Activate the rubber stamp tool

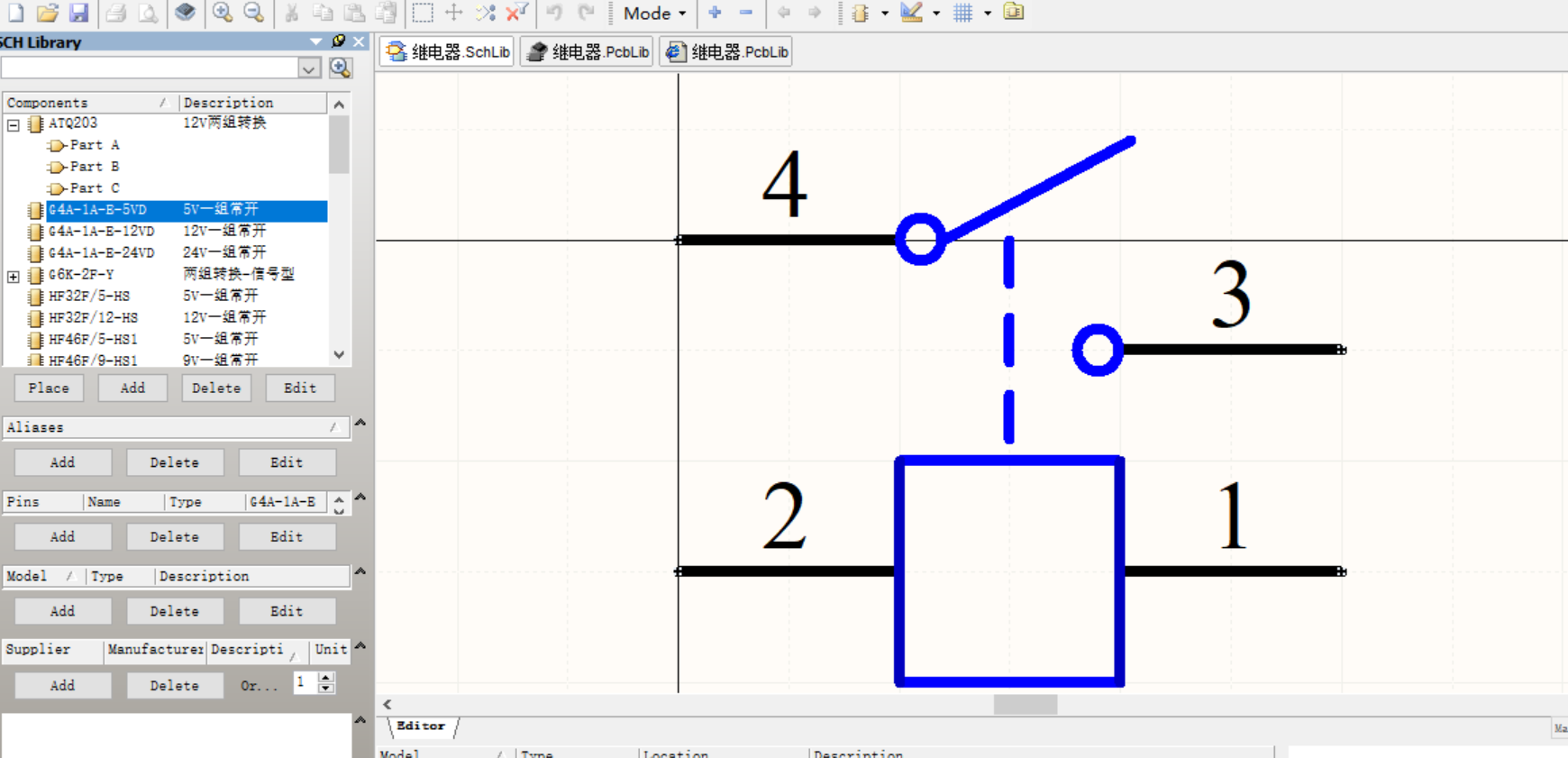click(387, 13)
